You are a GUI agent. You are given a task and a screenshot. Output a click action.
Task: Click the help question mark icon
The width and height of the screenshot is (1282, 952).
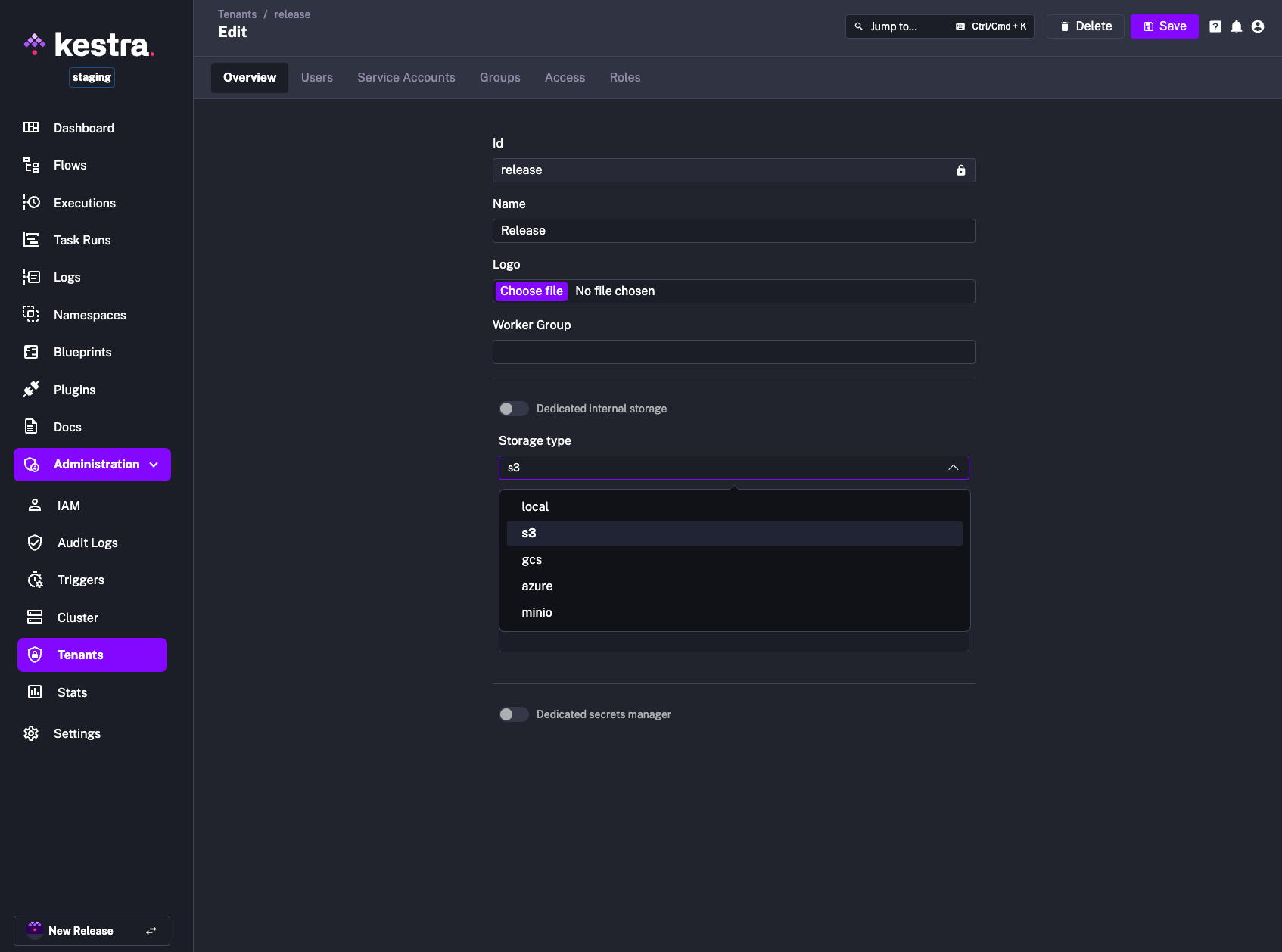(1215, 26)
